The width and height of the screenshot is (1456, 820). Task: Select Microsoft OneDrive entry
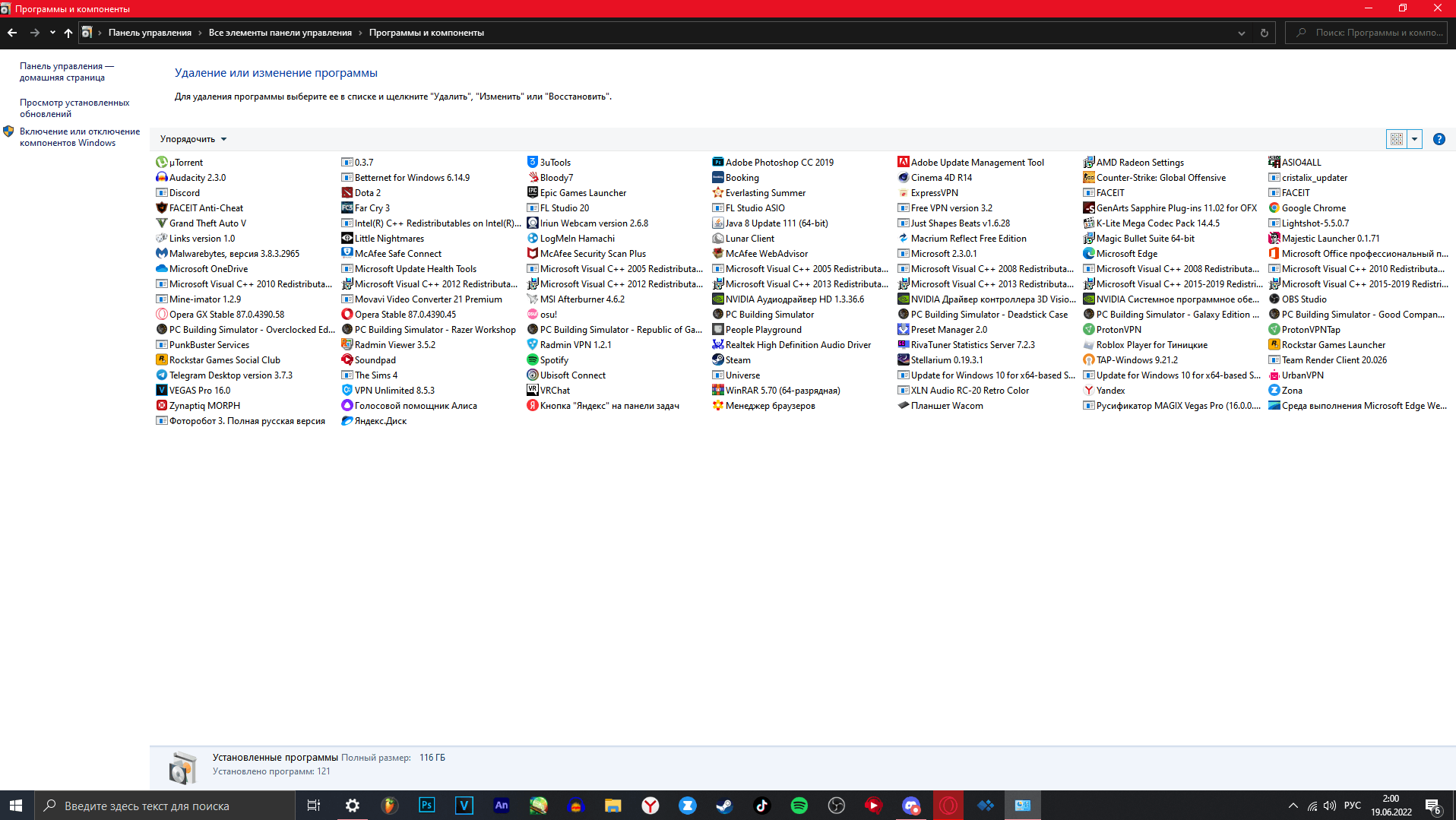(202, 268)
